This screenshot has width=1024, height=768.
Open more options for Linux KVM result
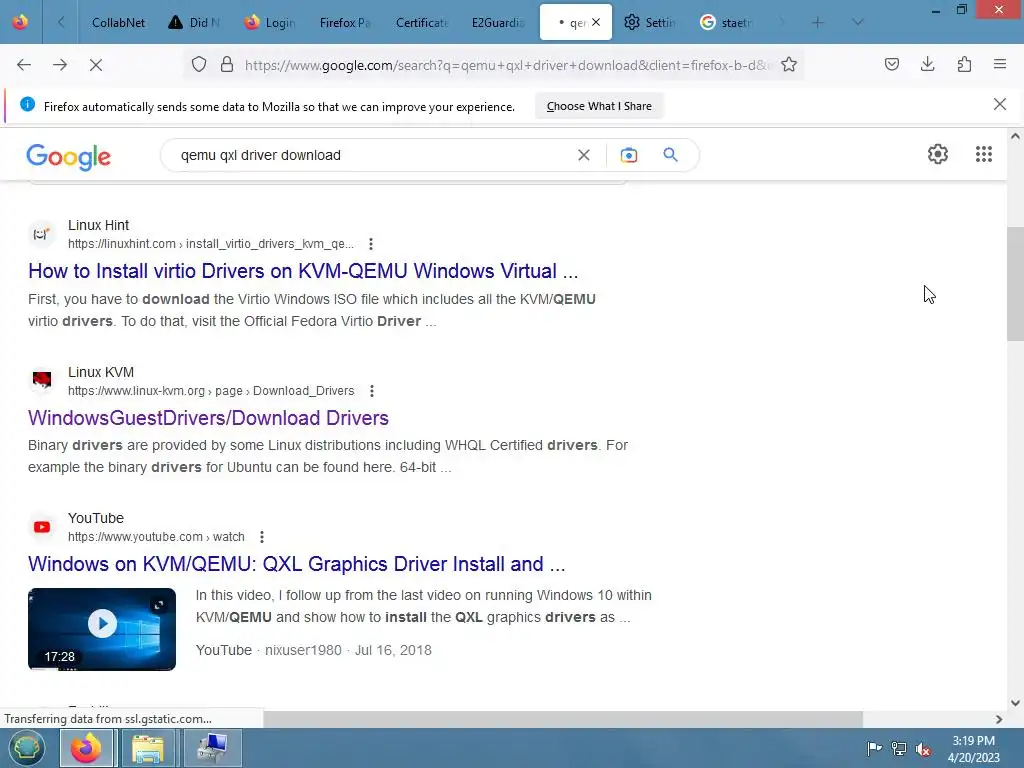[372, 391]
